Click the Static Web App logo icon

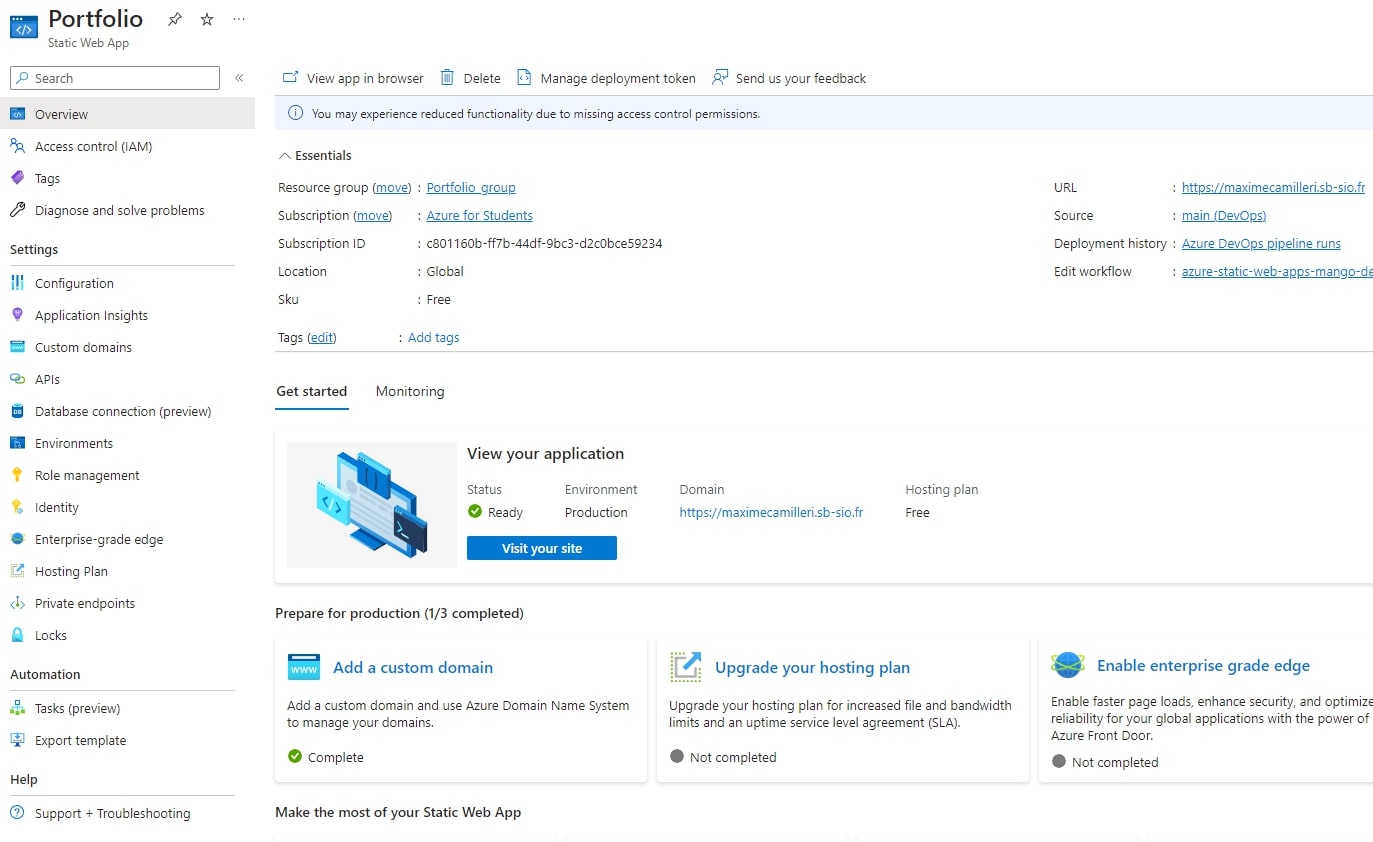(x=24, y=26)
